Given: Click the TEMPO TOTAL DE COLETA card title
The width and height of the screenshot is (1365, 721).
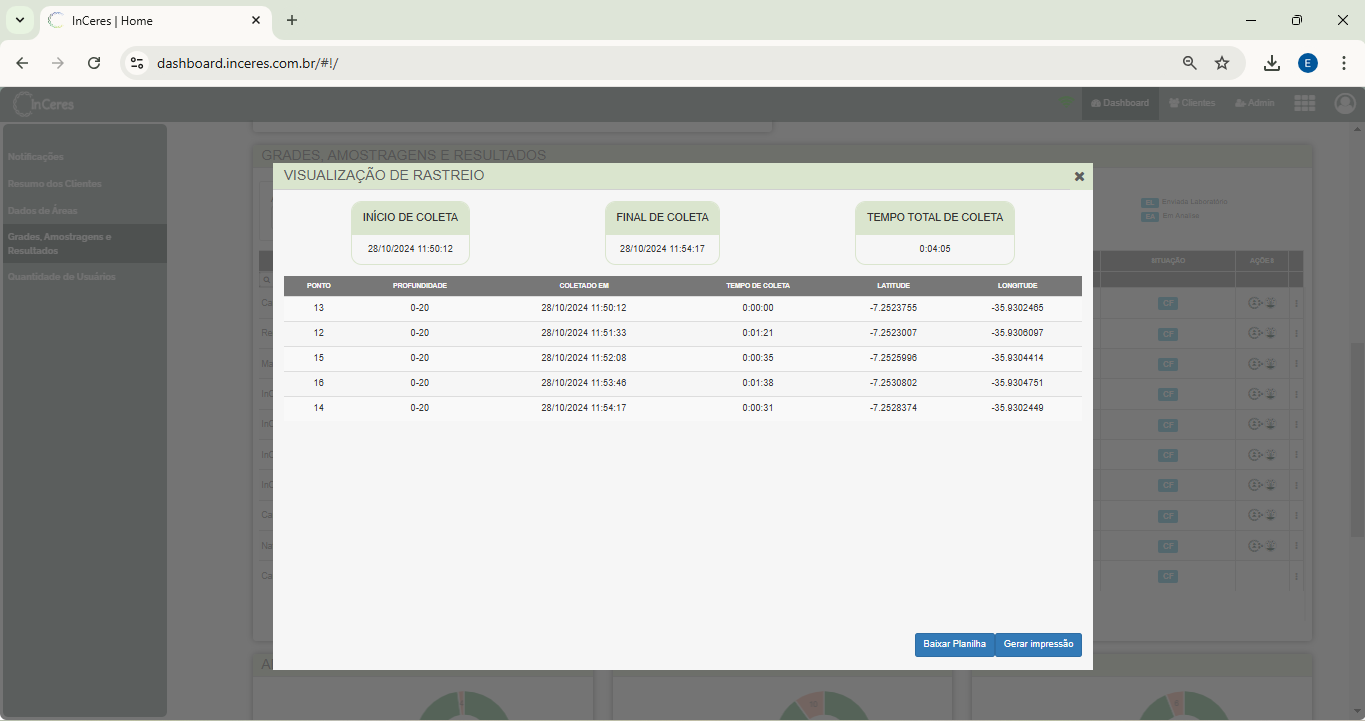Looking at the screenshot, I should click(935, 217).
